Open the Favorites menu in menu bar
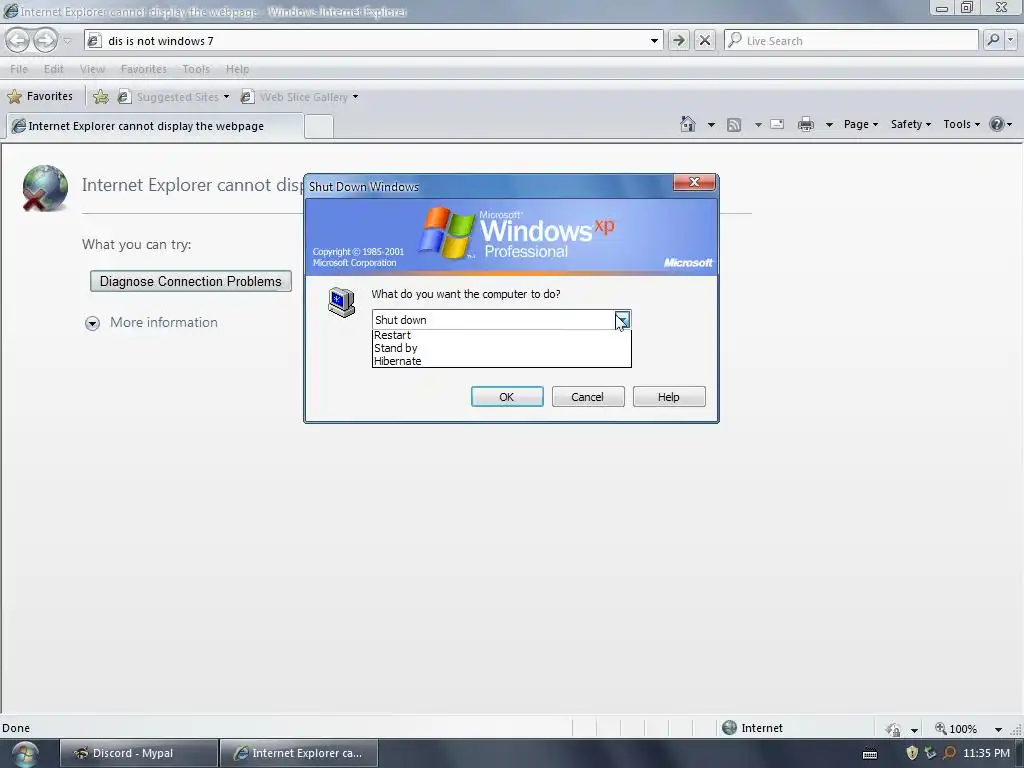Screen dimensions: 1024x768 (144, 69)
